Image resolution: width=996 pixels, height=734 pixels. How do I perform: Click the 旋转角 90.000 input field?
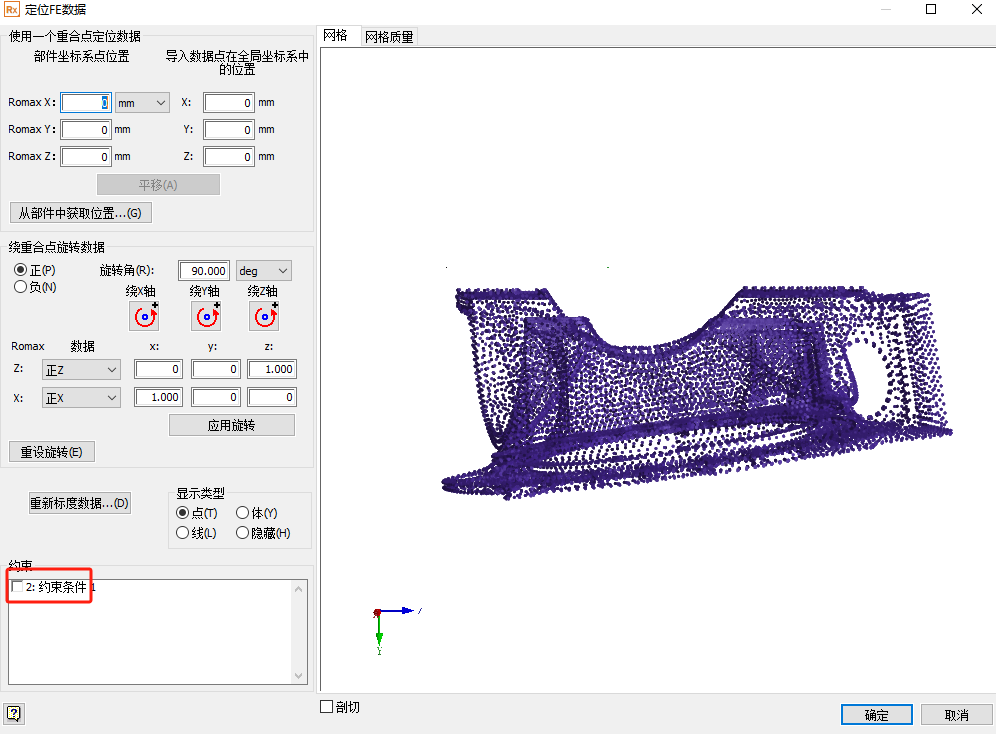[204, 271]
